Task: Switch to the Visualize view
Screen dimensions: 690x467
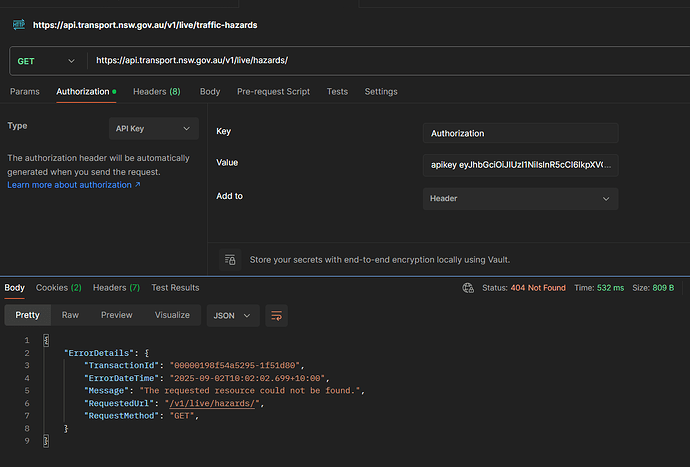Action: pyautogui.click(x=172, y=315)
